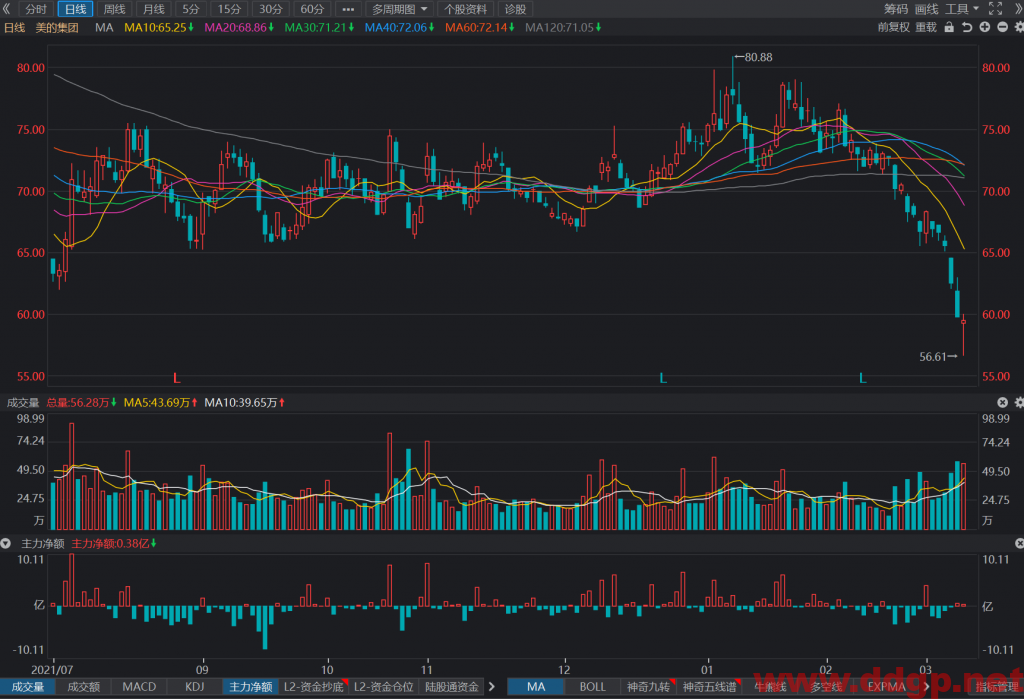Open more periods ellipsis menu
This screenshot has width=1024, height=699.
pos(348,9)
